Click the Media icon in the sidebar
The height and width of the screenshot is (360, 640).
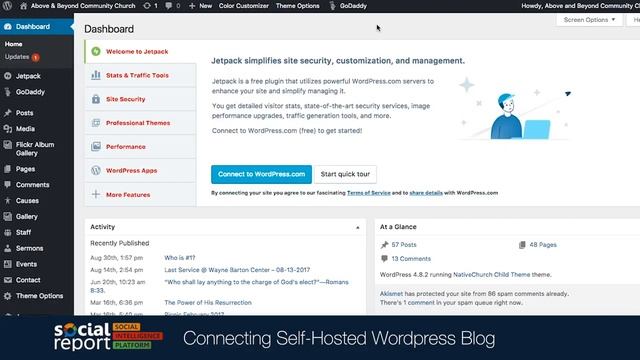8,129
